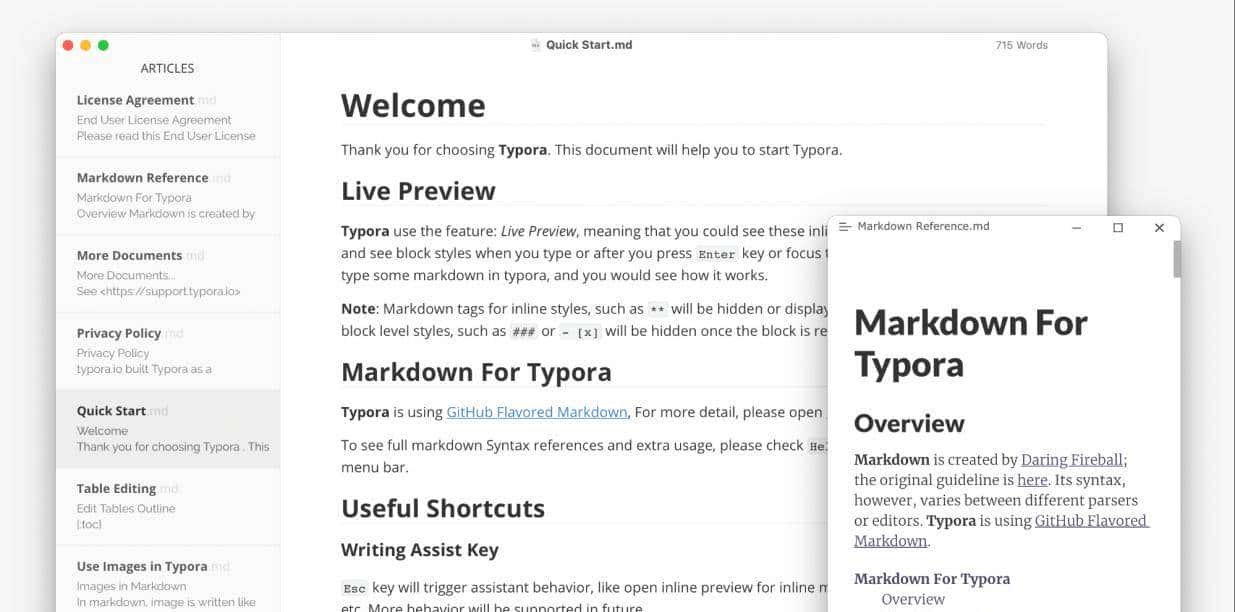
Task: Click the scrollbar in Markdown Reference window
Action: click(x=1177, y=258)
